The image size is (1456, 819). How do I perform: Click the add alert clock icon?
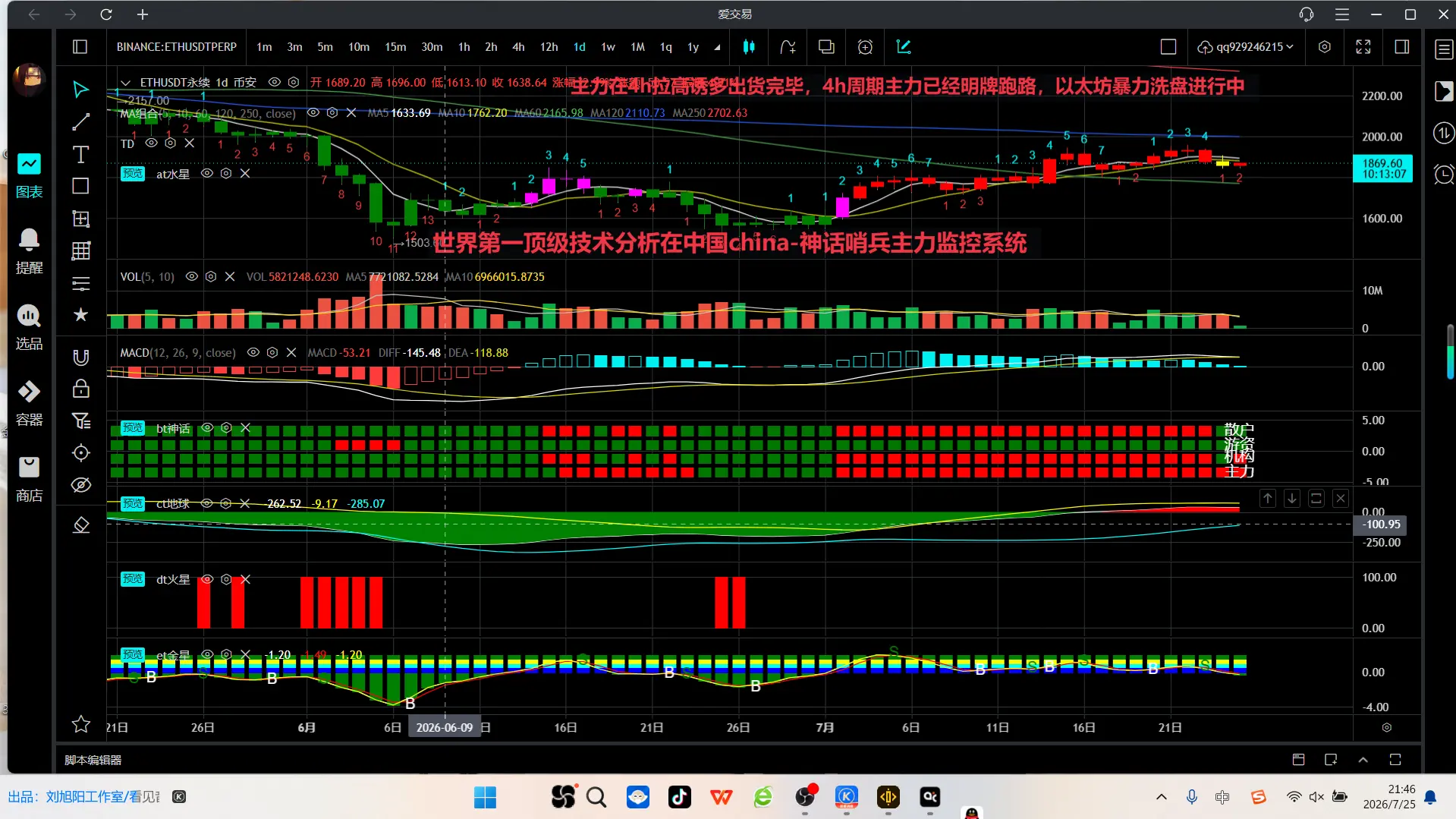[x=865, y=47]
